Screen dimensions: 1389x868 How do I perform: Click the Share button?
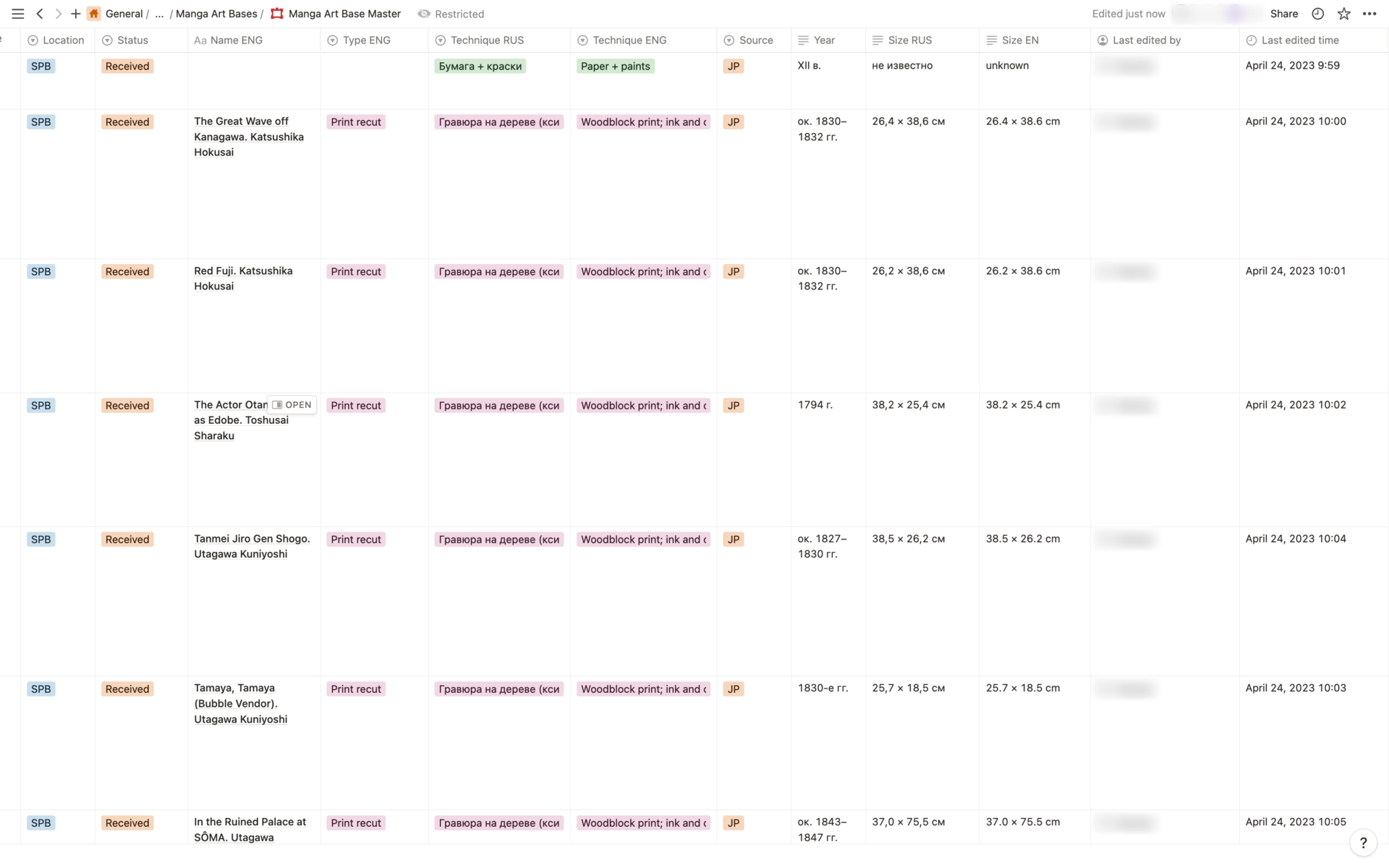[x=1284, y=14]
